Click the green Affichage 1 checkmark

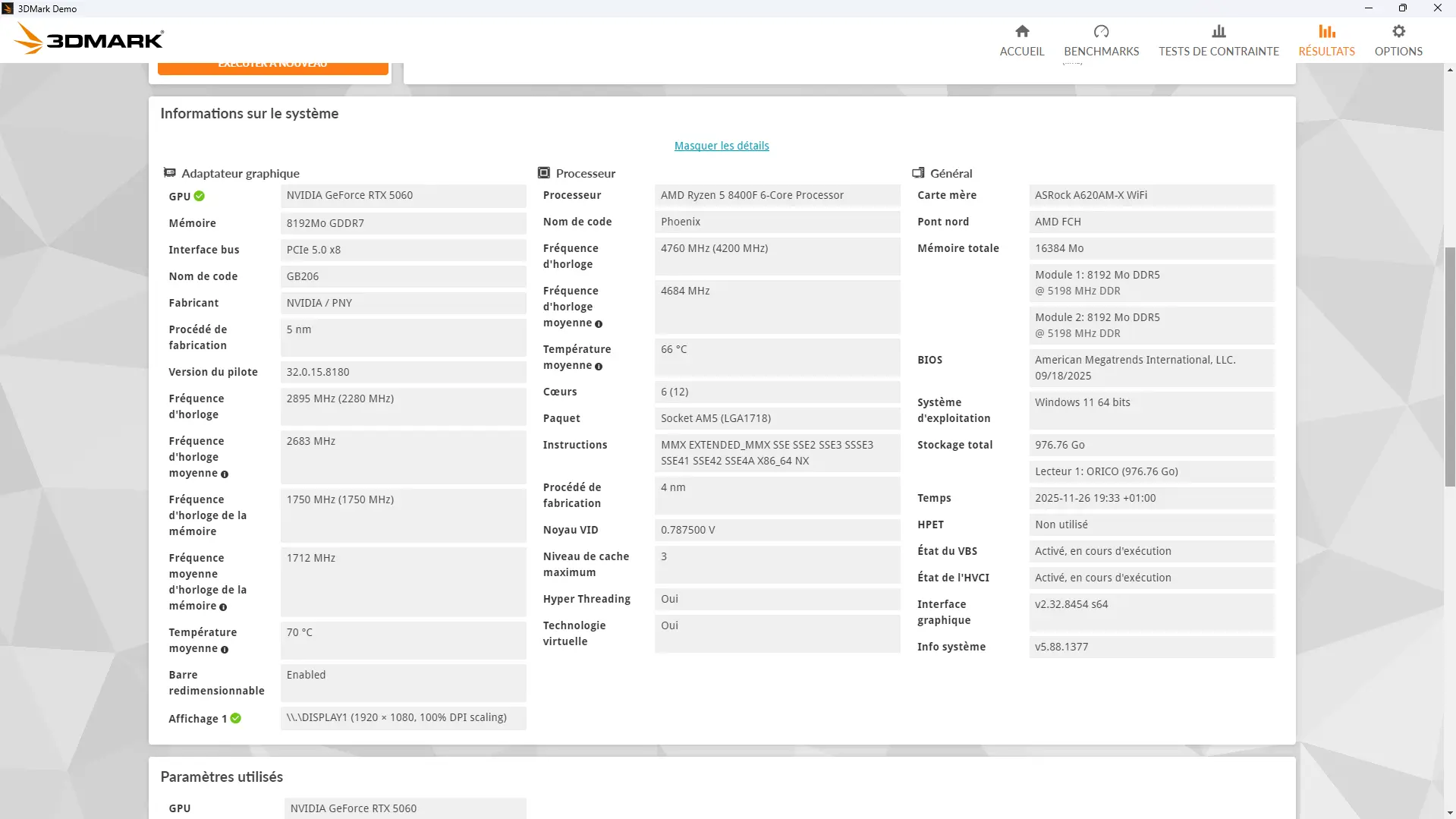(x=235, y=718)
